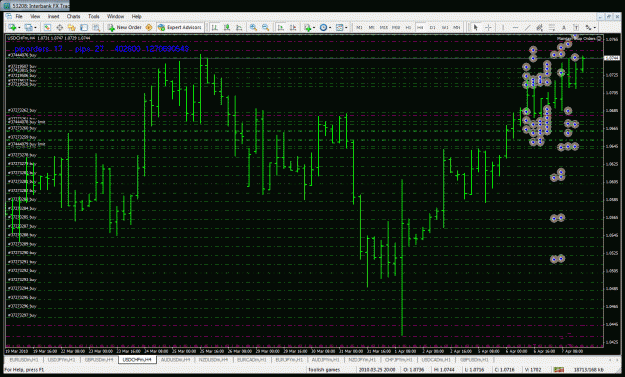The image size is (625, 377).
Task: Expand the Templates dropdown arrow
Action: pyautogui.click(x=346, y=27)
